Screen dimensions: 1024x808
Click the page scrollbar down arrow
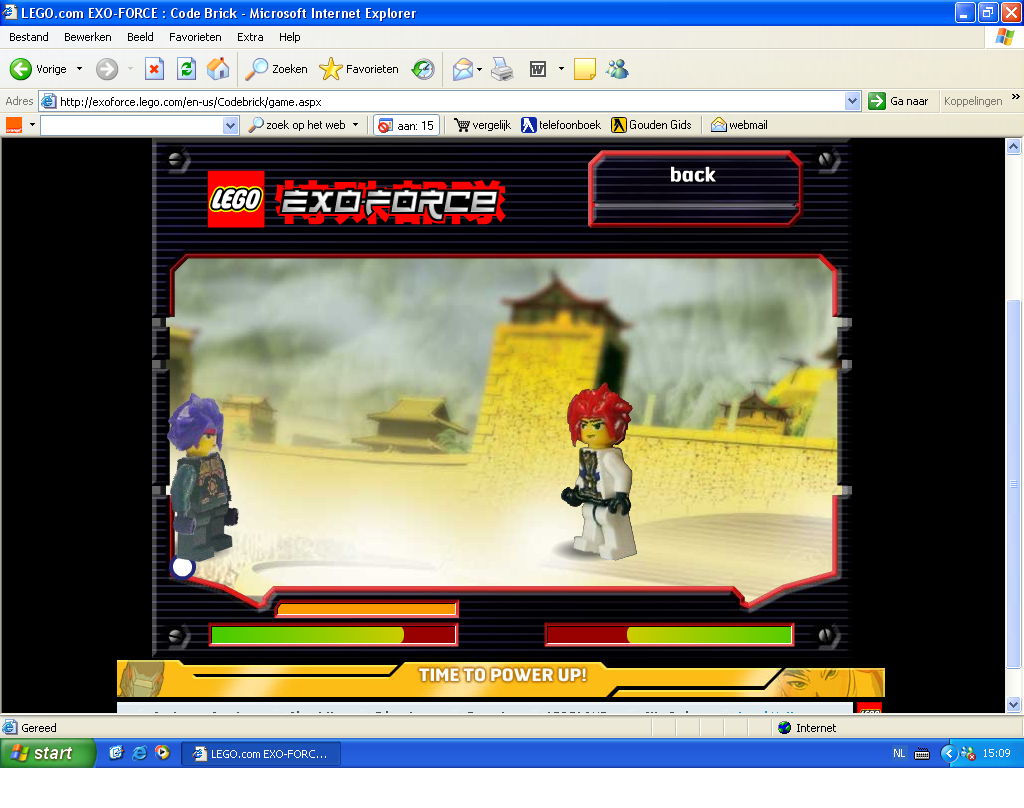[x=1013, y=704]
